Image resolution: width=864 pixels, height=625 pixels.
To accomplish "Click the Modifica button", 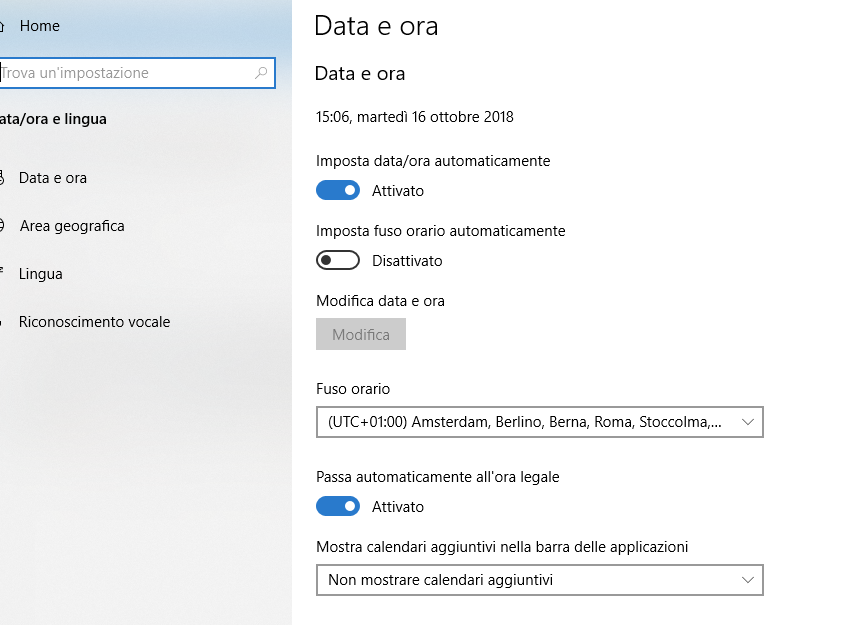I will (361, 334).
